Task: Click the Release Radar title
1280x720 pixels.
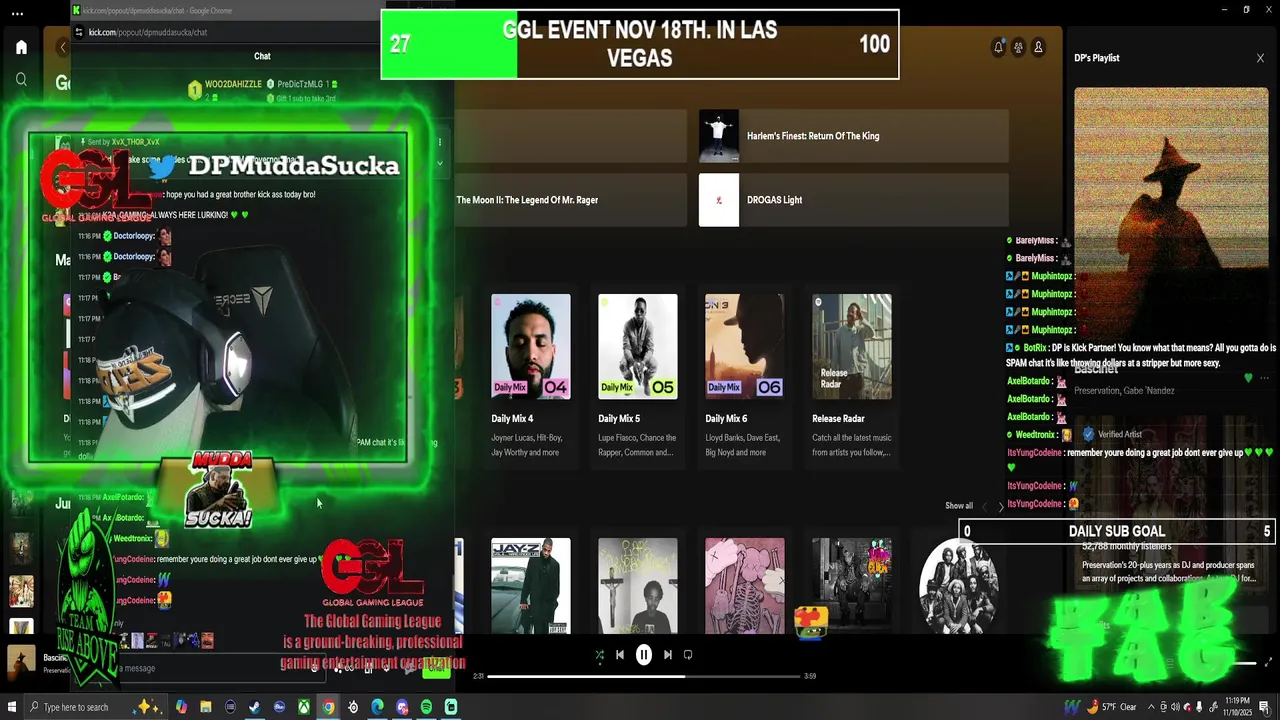Action: pyautogui.click(x=838, y=419)
